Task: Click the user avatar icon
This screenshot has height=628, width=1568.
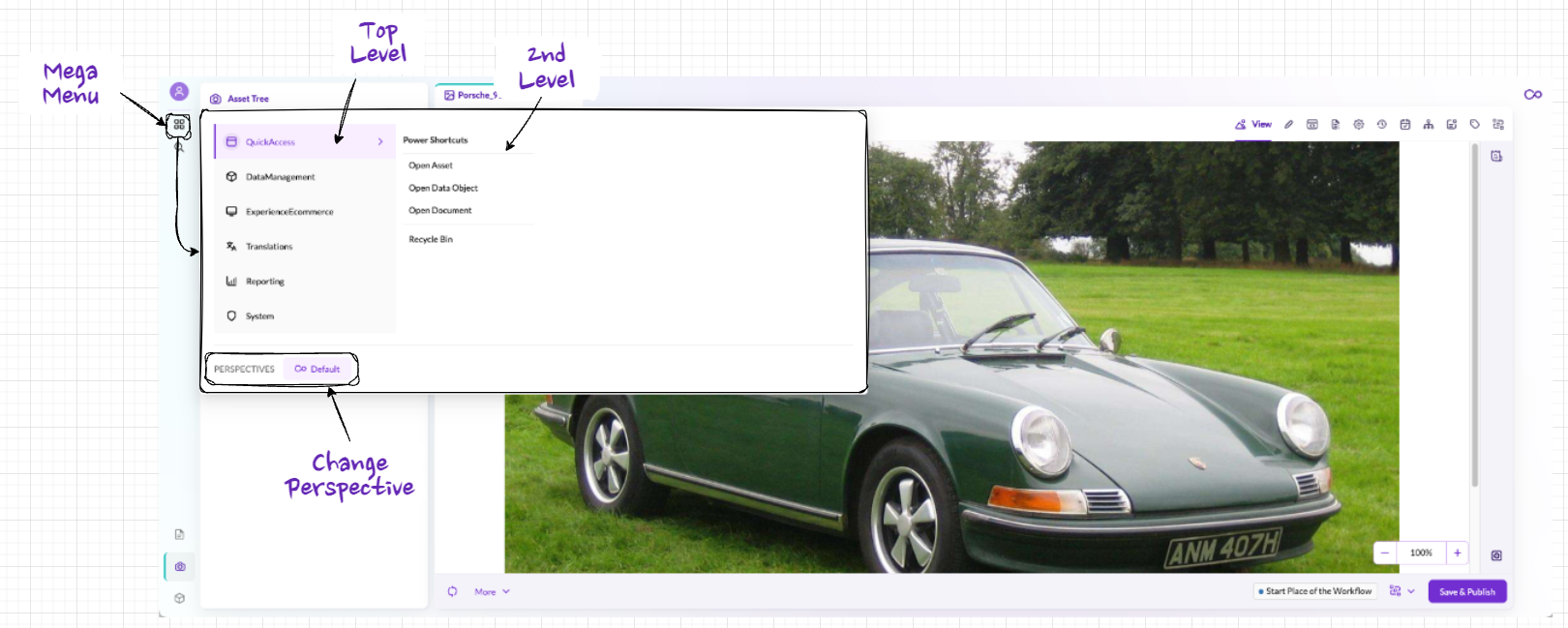Action: tap(179, 92)
